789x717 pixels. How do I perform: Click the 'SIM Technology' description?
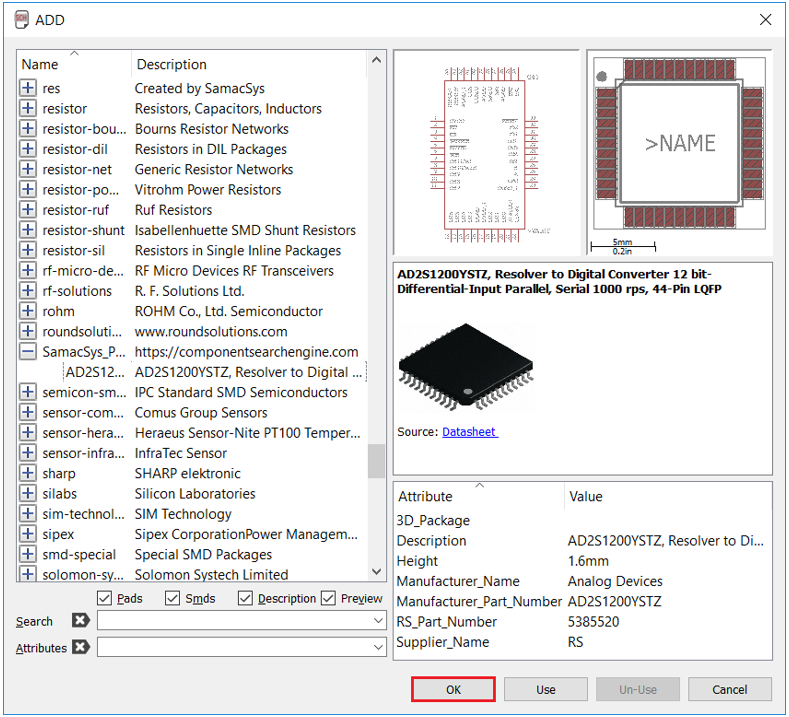[183, 514]
